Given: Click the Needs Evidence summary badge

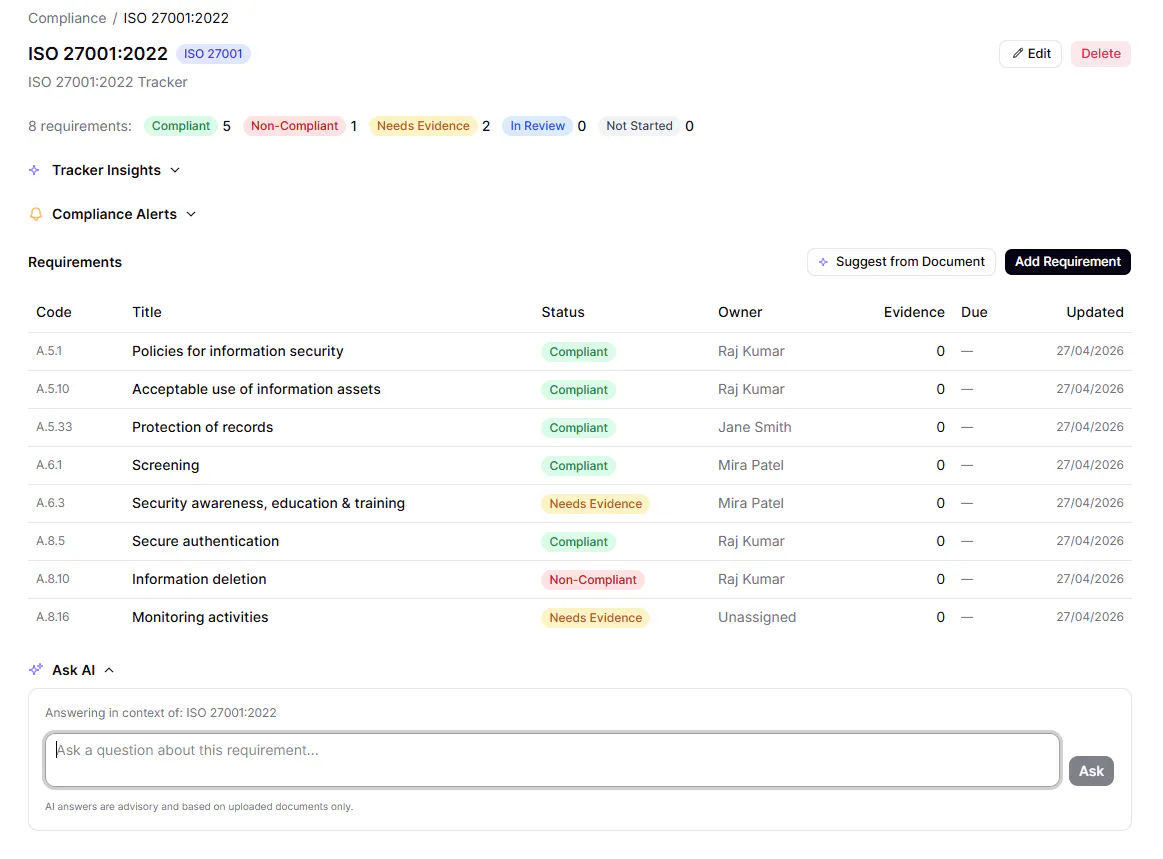Looking at the screenshot, I should [x=423, y=126].
